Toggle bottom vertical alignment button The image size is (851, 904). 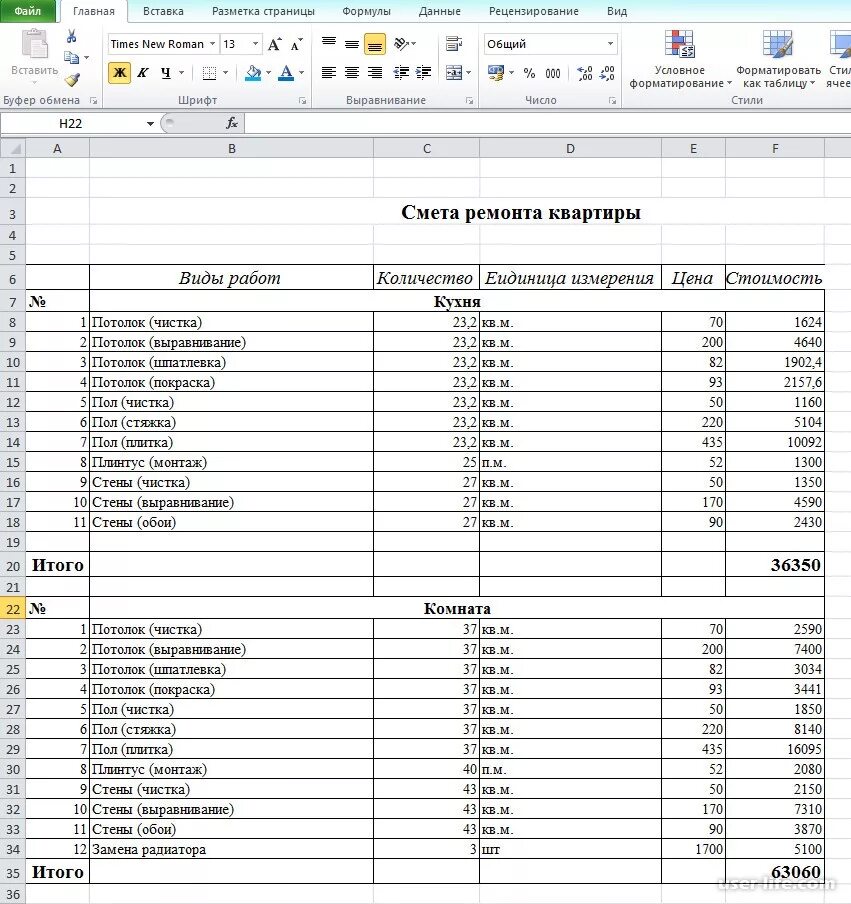(x=375, y=44)
